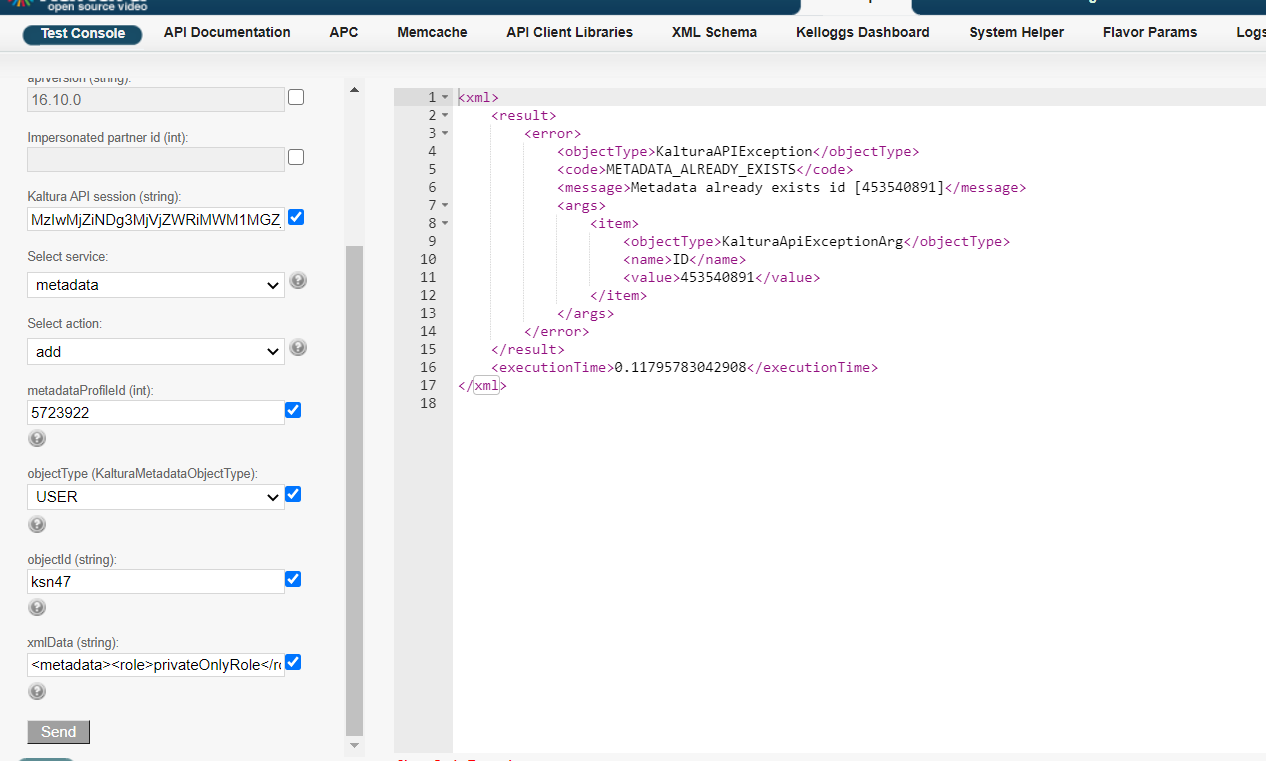Open help icon for Select service
This screenshot has width=1266, height=761.
point(298,281)
